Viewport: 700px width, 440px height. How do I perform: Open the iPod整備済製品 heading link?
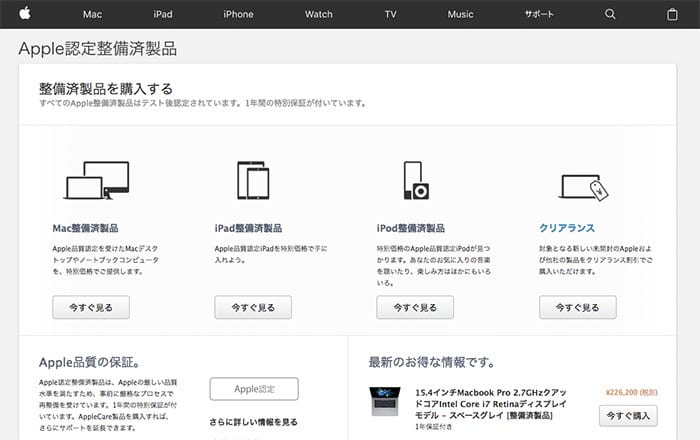point(411,228)
